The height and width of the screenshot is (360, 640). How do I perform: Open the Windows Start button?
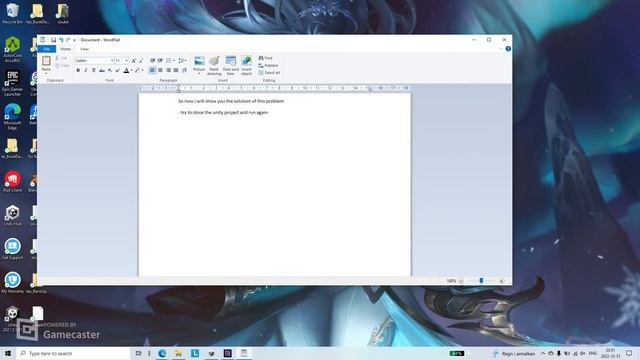8,353
